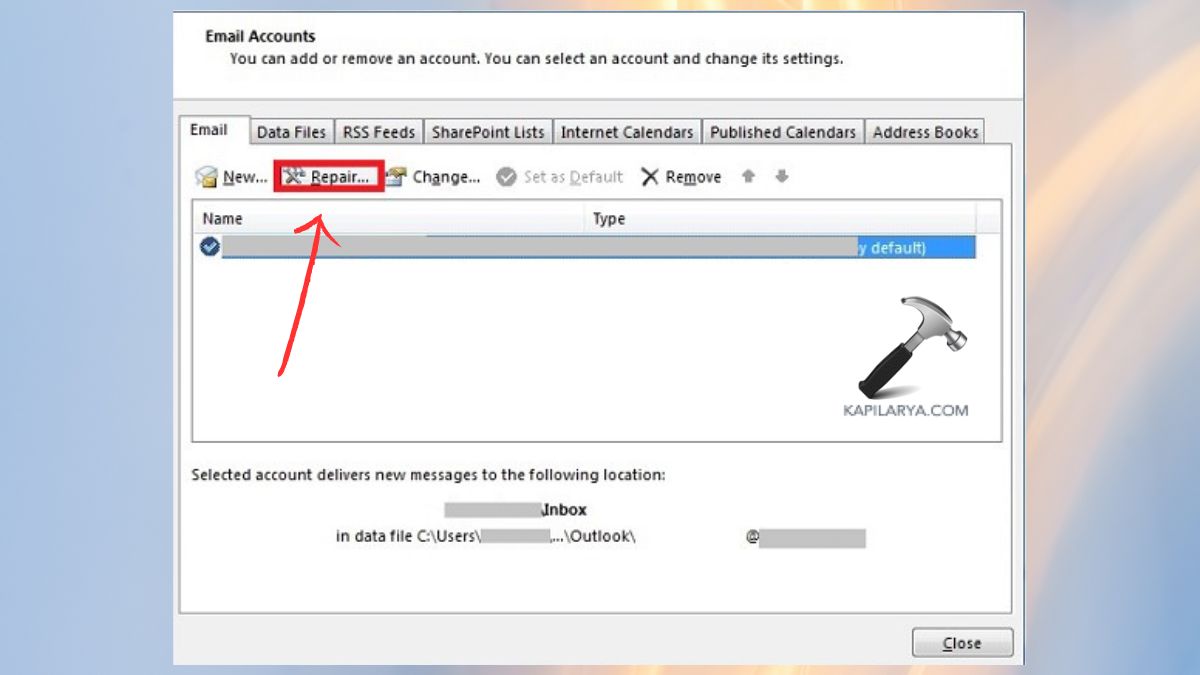Open the RSS Feeds tab

pyautogui.click(x=379, y=131)
